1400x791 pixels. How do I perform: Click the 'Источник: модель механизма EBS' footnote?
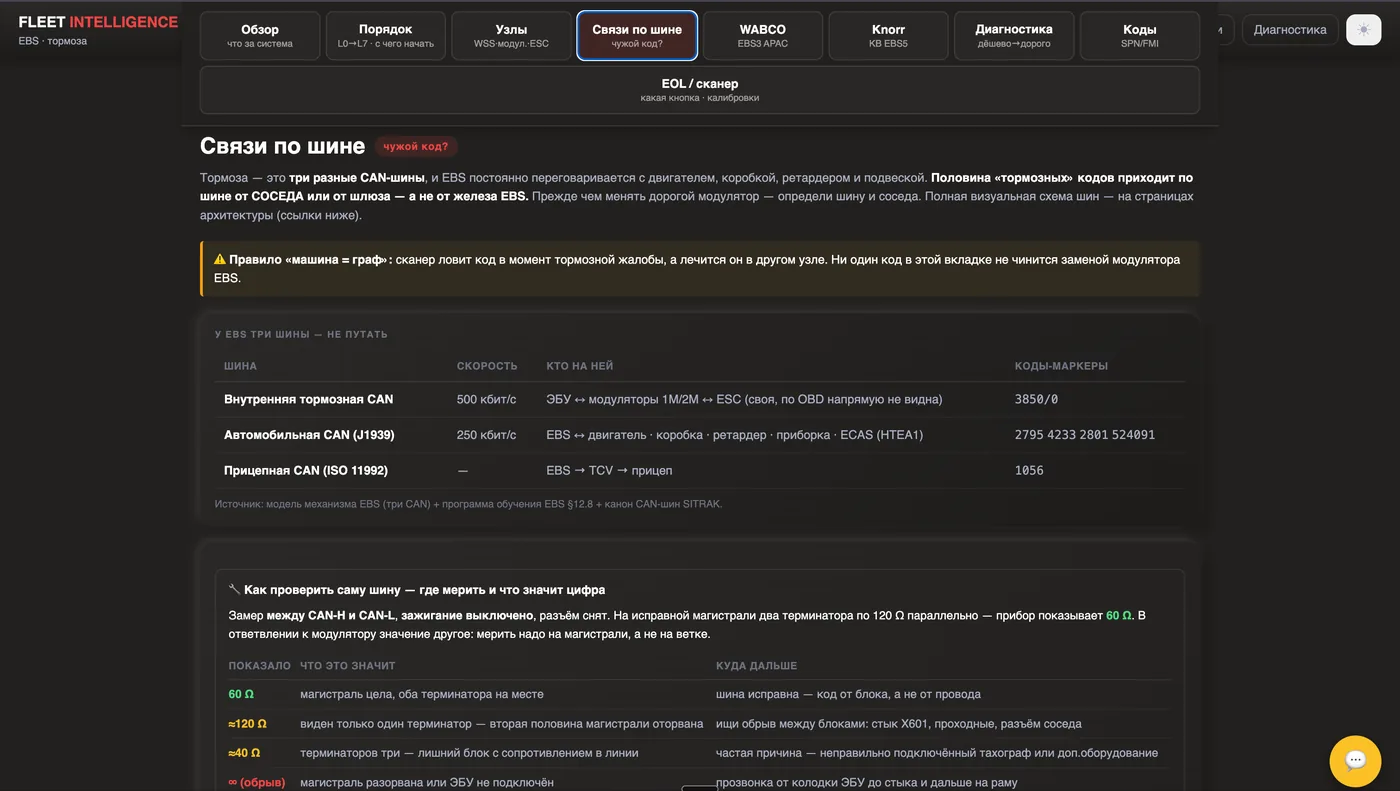point(468,504)
